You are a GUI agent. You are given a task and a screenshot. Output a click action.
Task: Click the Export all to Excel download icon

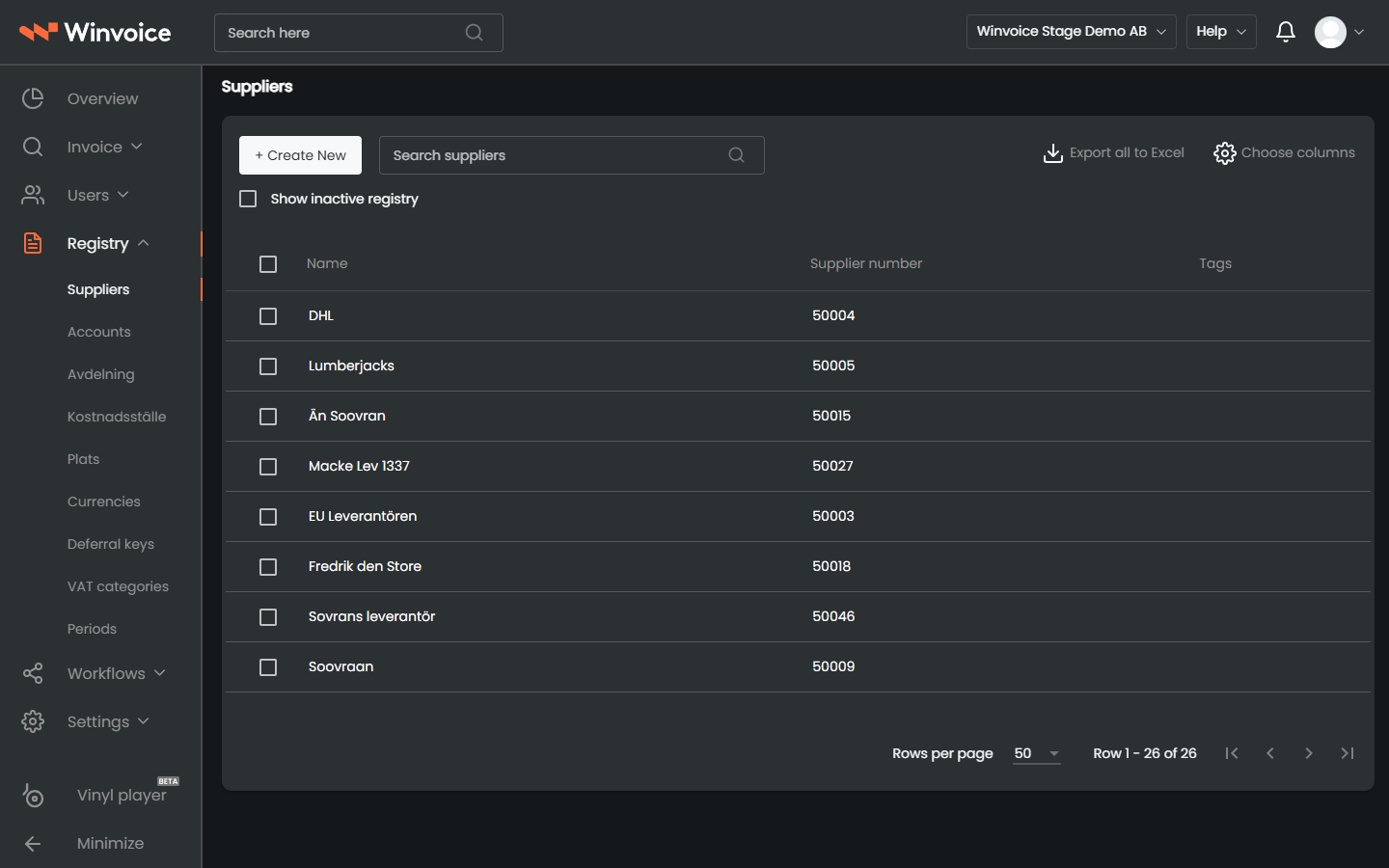pos(1052,153)
